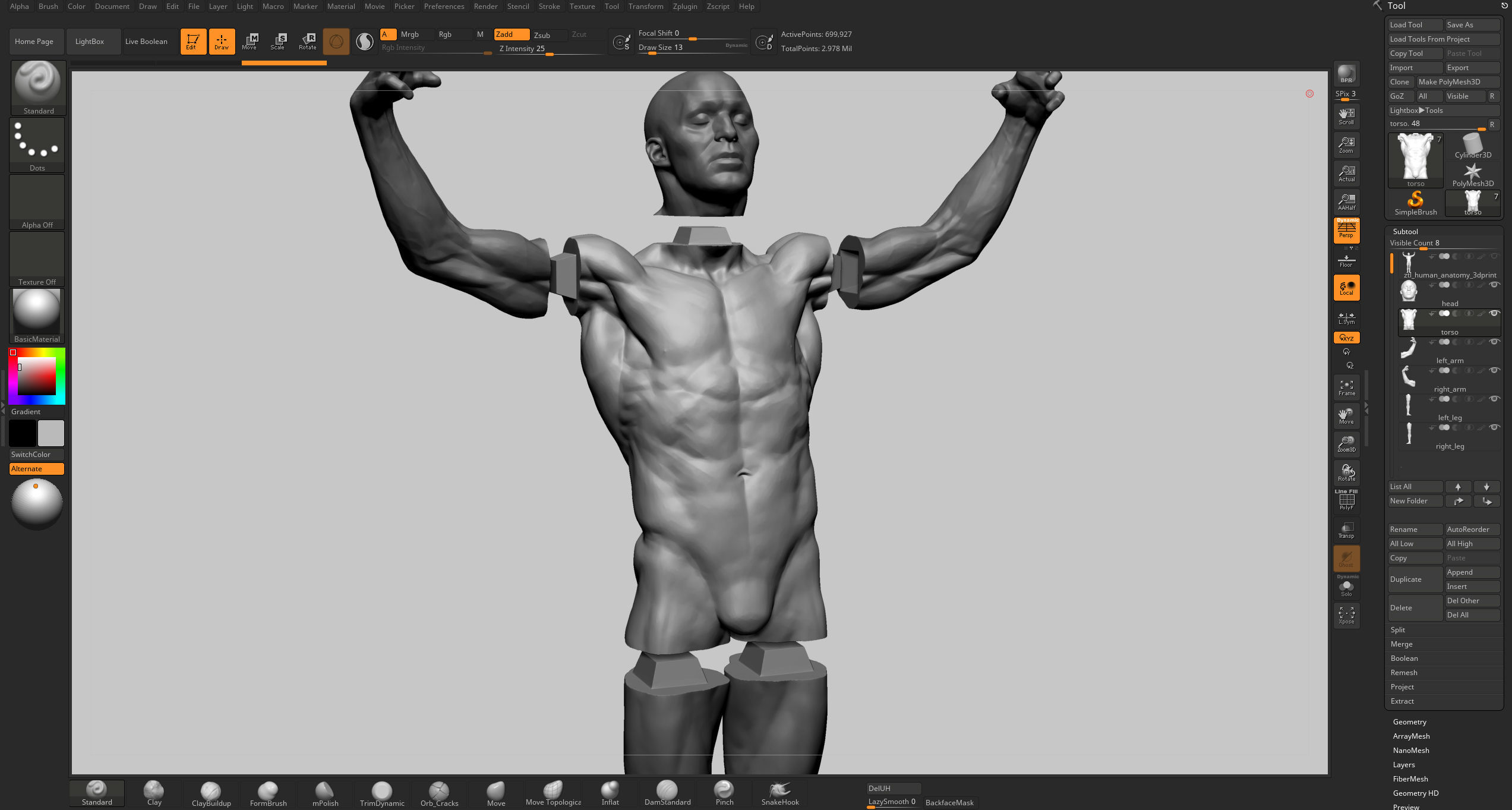Click the Frame mesh icon
The height and width of the screenshot is (810, 1512).
(x=1346, y=387)
